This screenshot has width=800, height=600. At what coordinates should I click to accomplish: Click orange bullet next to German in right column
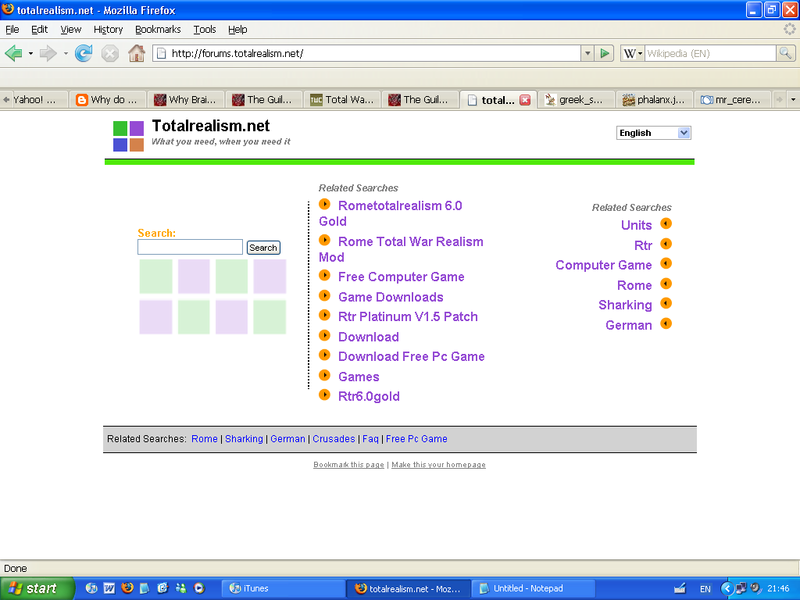(666, 323)
